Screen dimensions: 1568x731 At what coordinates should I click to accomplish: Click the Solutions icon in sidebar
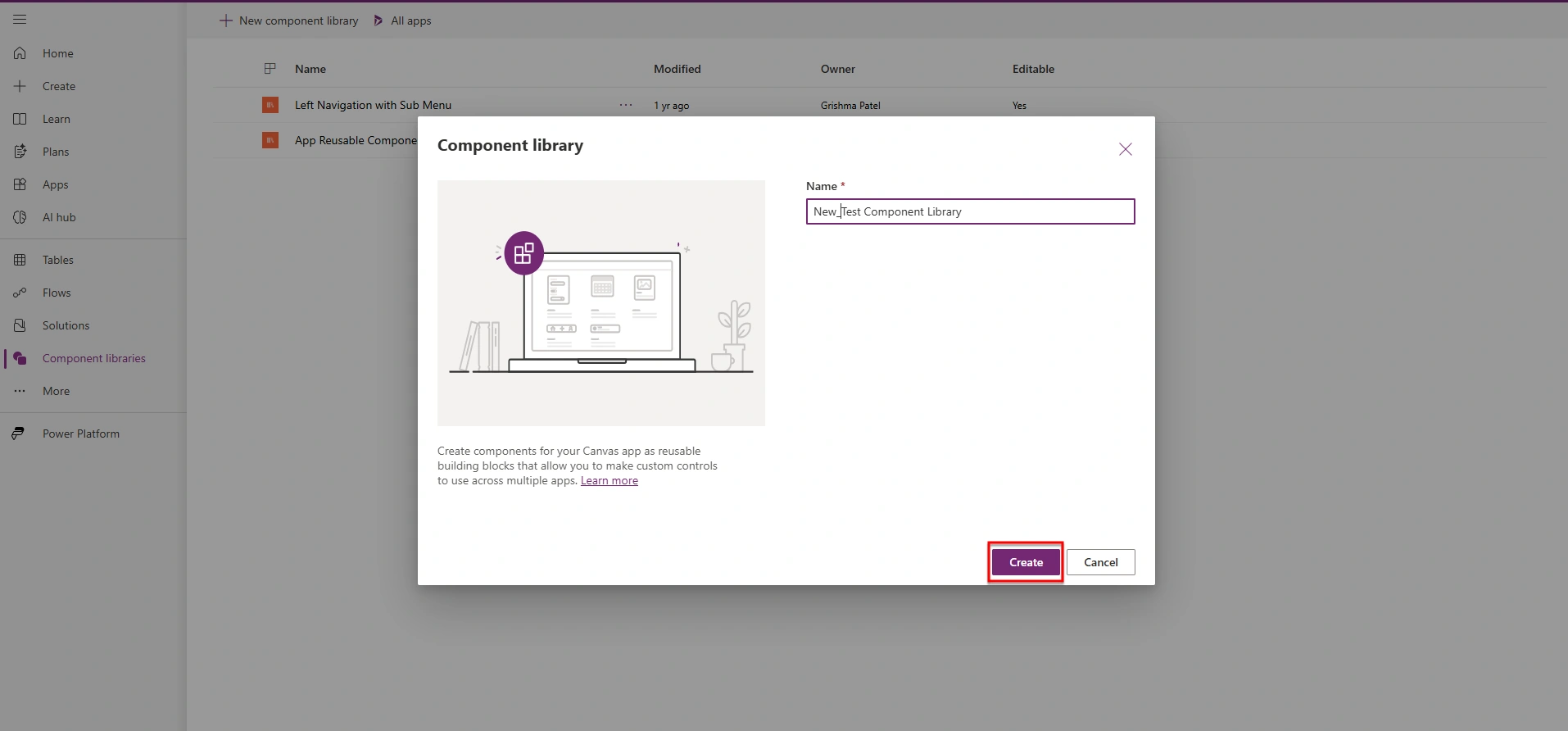click(x=20, y=325)
